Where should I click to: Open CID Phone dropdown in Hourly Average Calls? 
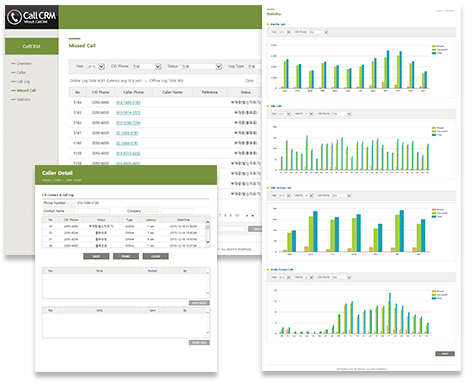click(x=342, y=277)
